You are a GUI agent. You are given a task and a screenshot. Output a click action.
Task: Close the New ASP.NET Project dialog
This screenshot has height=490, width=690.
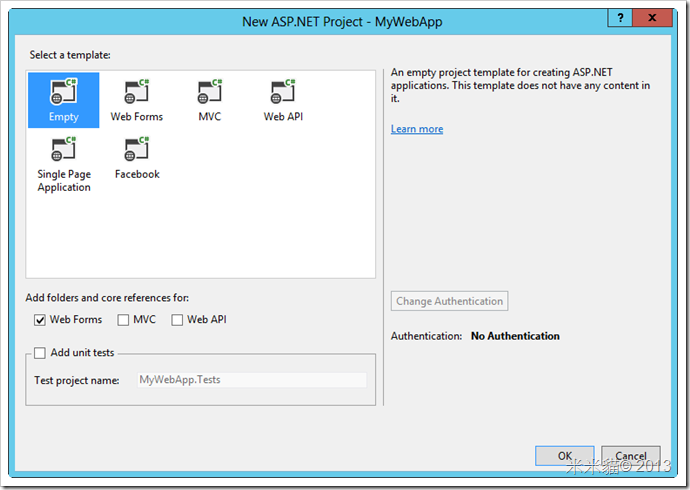(652, 18)
